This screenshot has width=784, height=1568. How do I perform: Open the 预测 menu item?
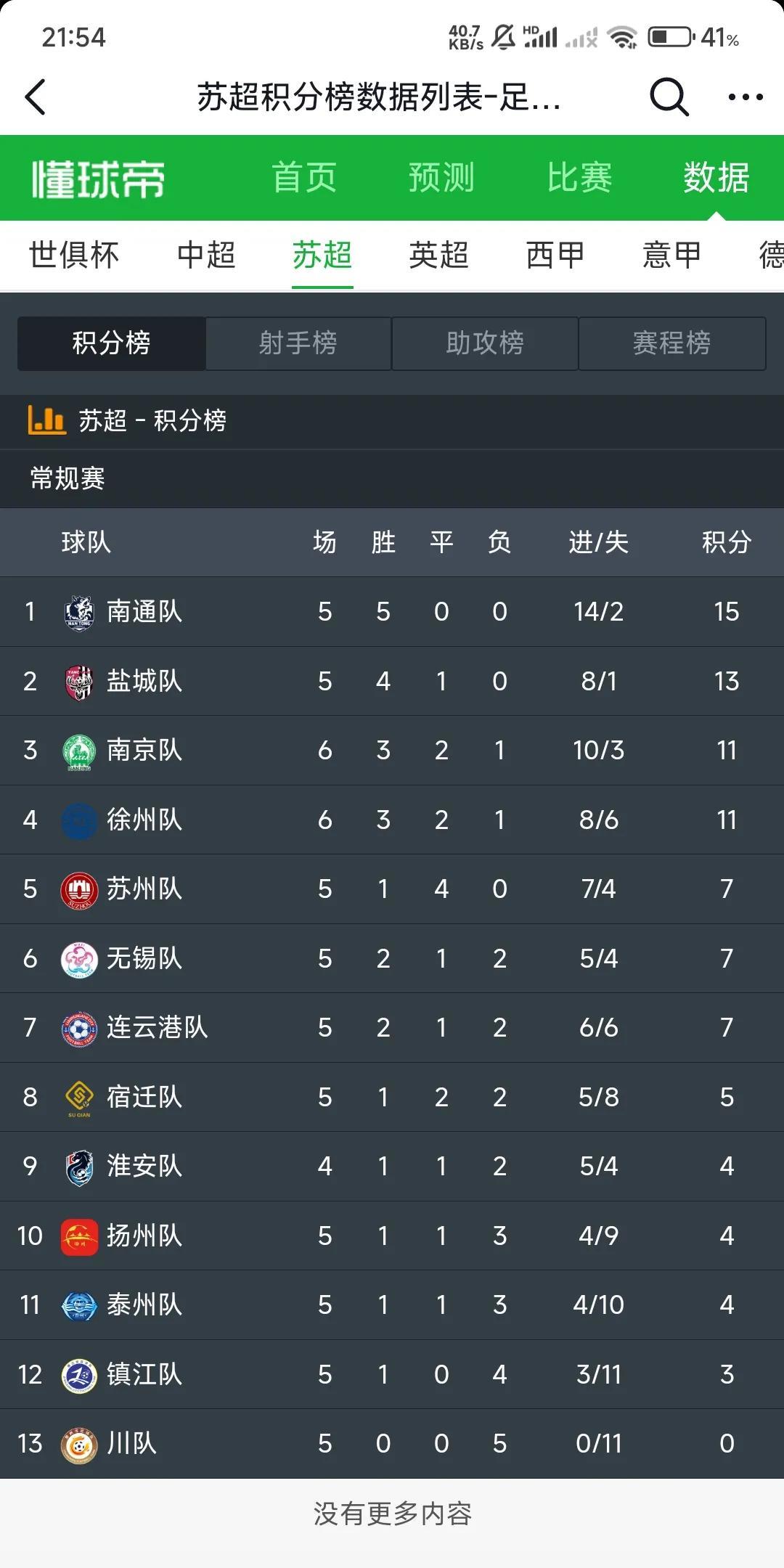tap(441, 178)
